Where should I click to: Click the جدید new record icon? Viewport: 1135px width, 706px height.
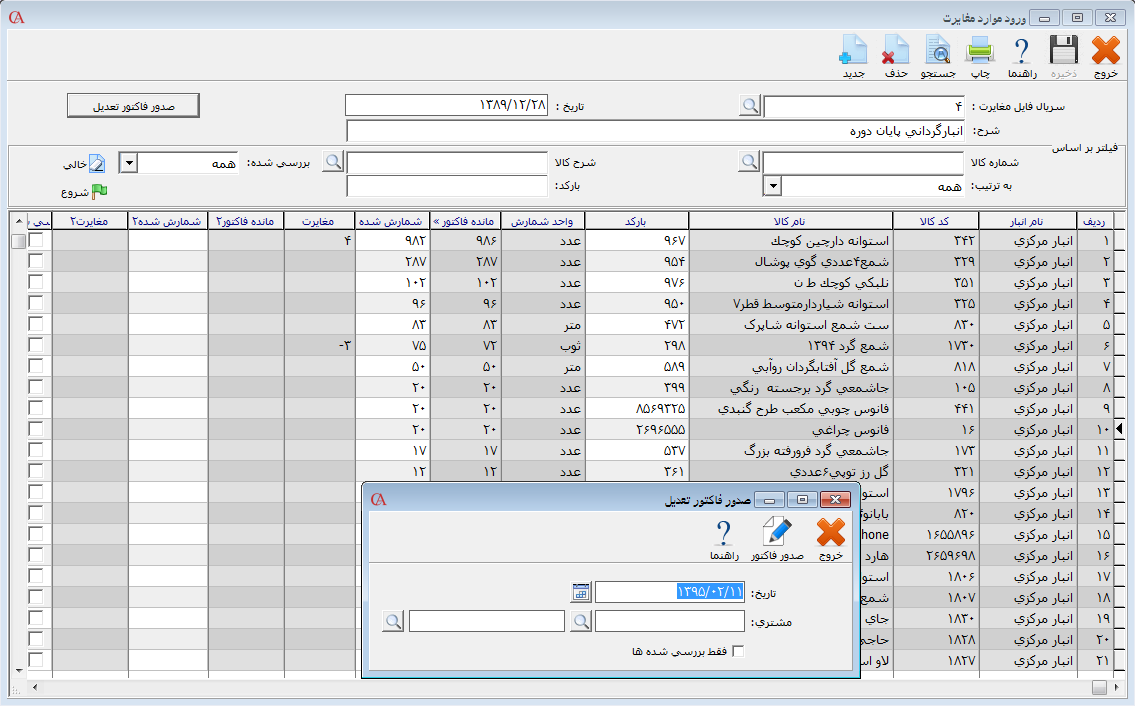853,51
